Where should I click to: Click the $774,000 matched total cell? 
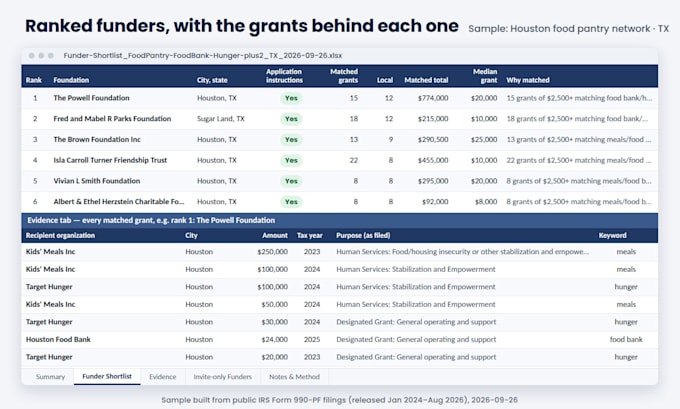[433, 98]
